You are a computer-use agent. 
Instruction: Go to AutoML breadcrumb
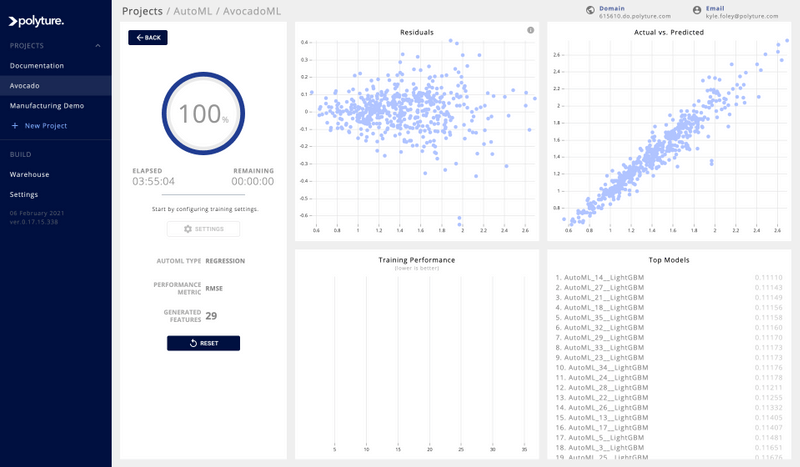[192, 11]
